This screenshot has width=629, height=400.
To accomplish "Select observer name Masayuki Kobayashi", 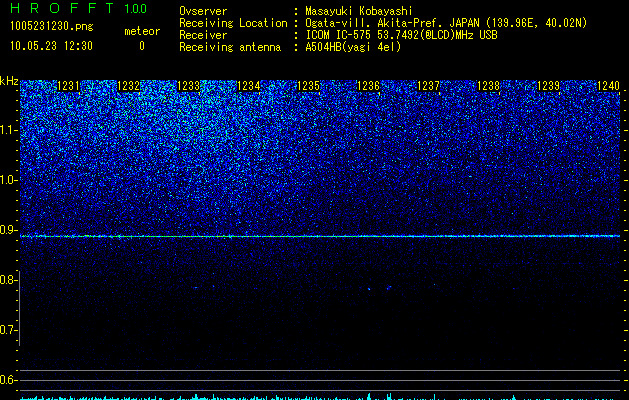I will click(x=359, y=11).
